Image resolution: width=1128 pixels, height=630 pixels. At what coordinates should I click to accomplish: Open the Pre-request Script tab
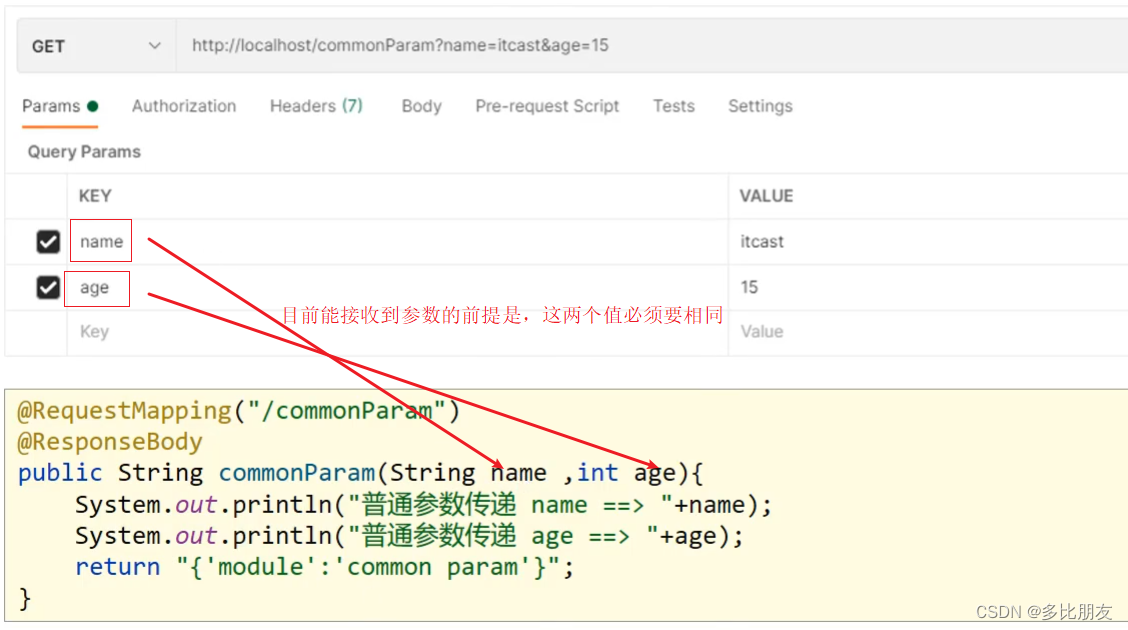click(547, 106)
